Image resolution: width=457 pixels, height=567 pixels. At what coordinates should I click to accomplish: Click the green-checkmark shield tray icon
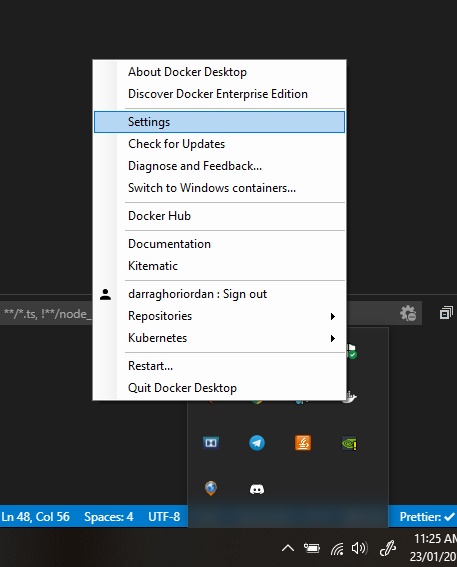click(352, 351)
